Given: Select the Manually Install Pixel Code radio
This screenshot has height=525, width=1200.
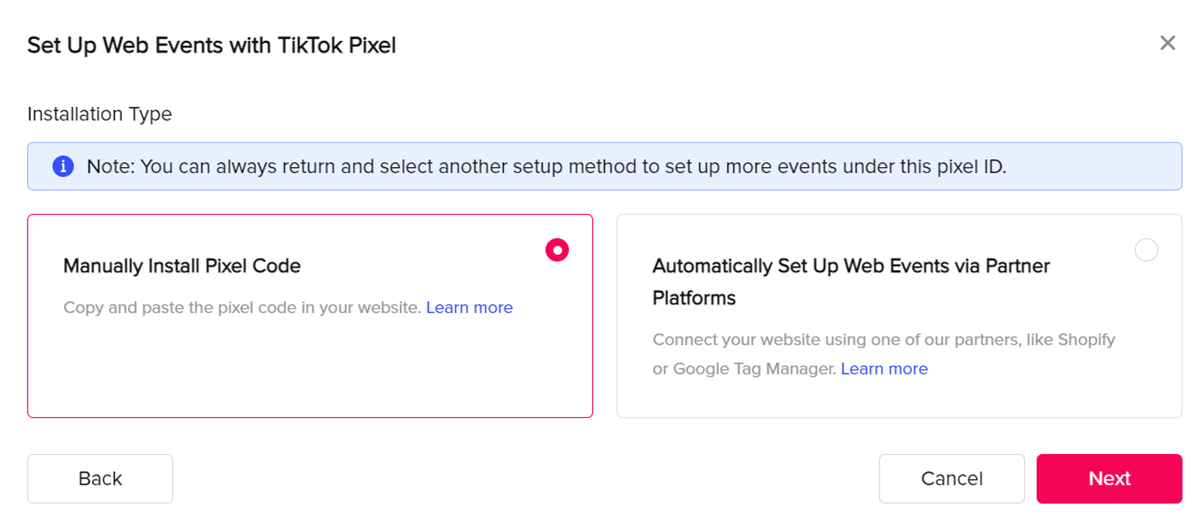Looking at the screenshot, I should tap(557, 250).
